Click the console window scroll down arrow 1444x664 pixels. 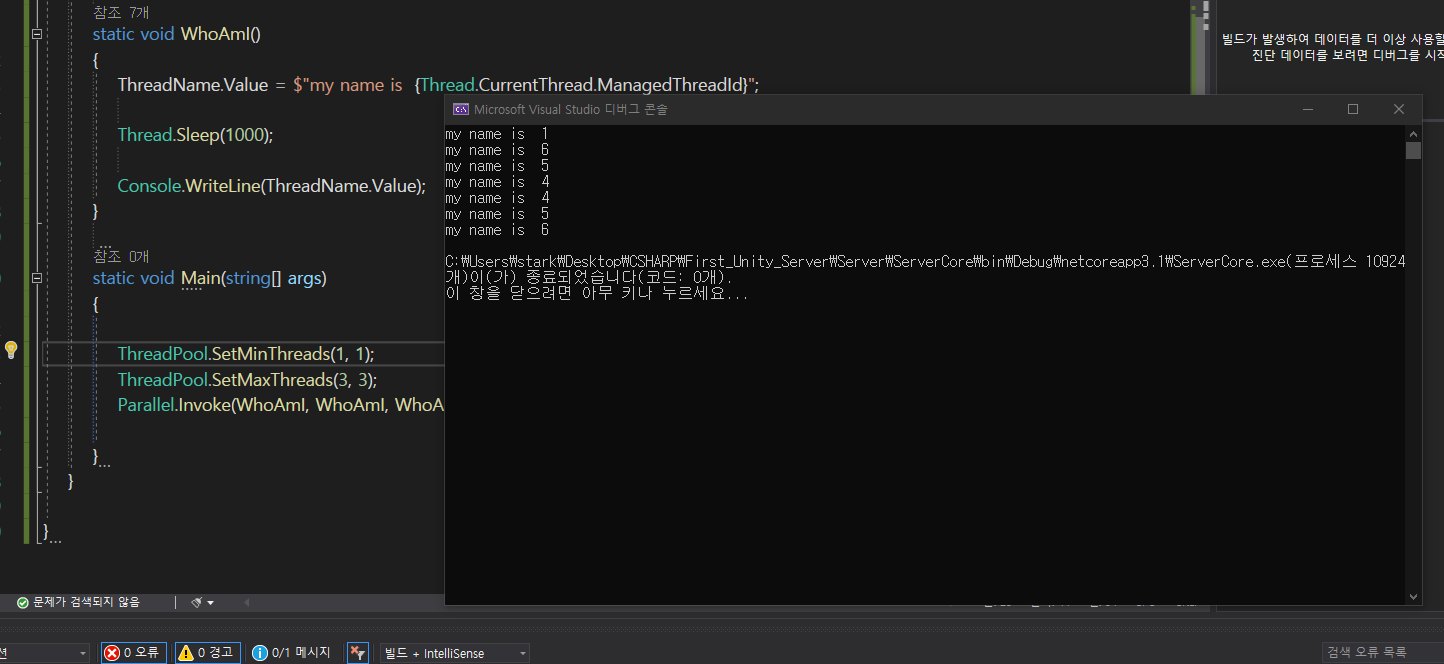pyautogui.click(x=1413, y=596)
